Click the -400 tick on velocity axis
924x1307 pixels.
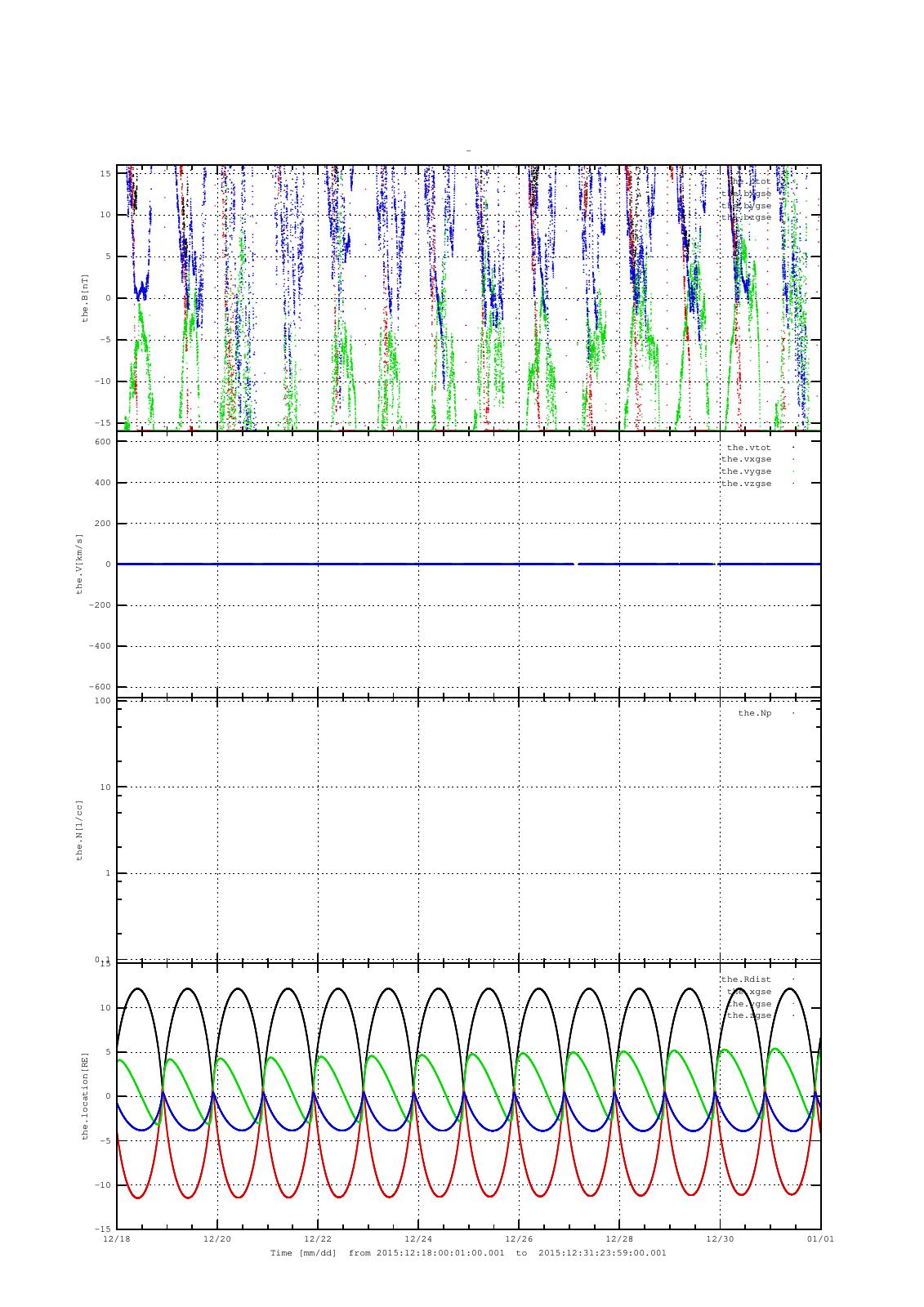click(100, 646)
